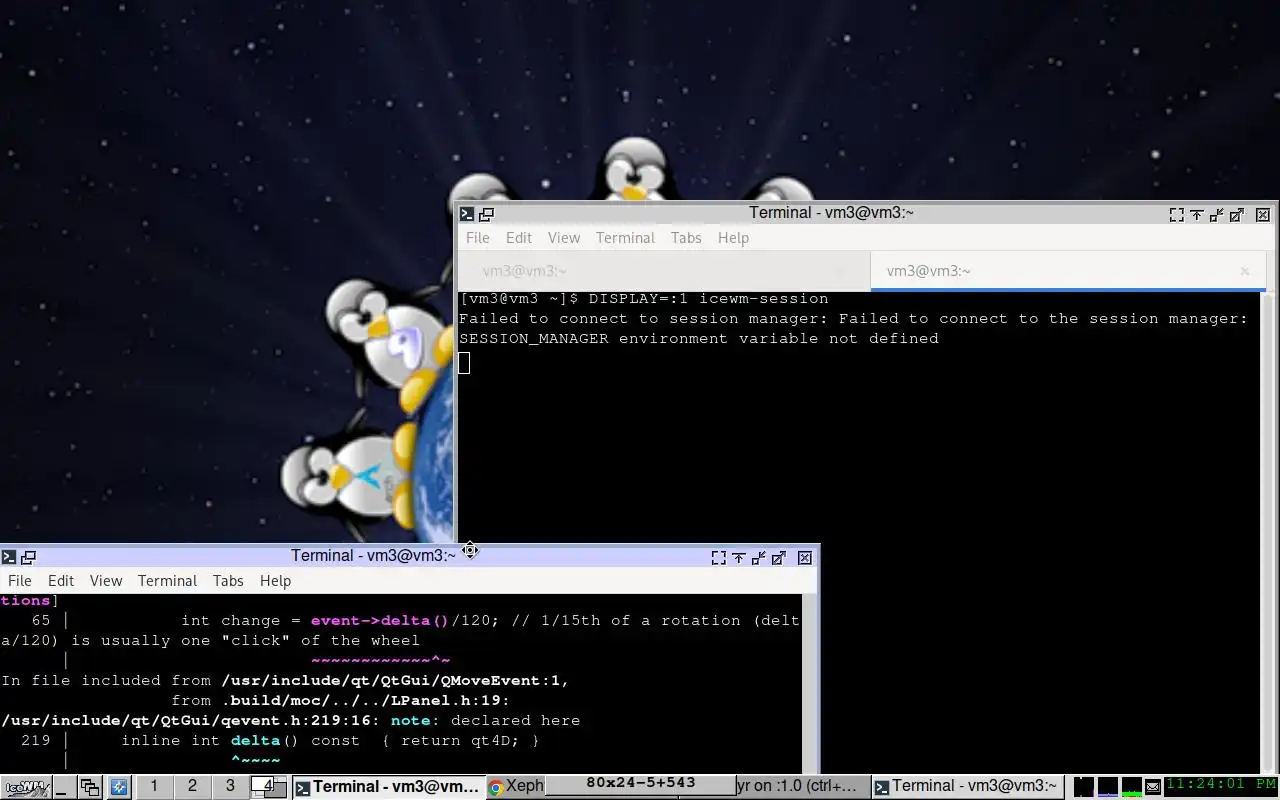This screenshot has width=1280, height=800.
Task: Open Help menu in upper tabbed Terminal window
Action: click(x=733, y=238)
